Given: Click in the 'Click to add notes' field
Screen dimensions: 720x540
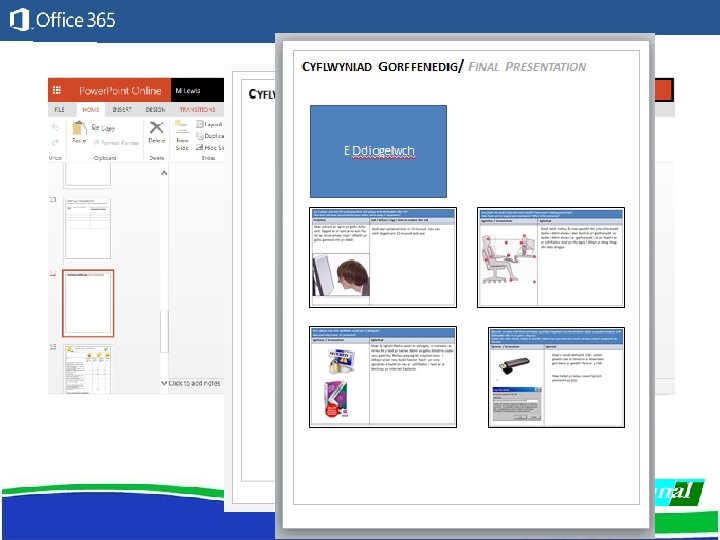Looking at the screenshot, I should [194, 383].
